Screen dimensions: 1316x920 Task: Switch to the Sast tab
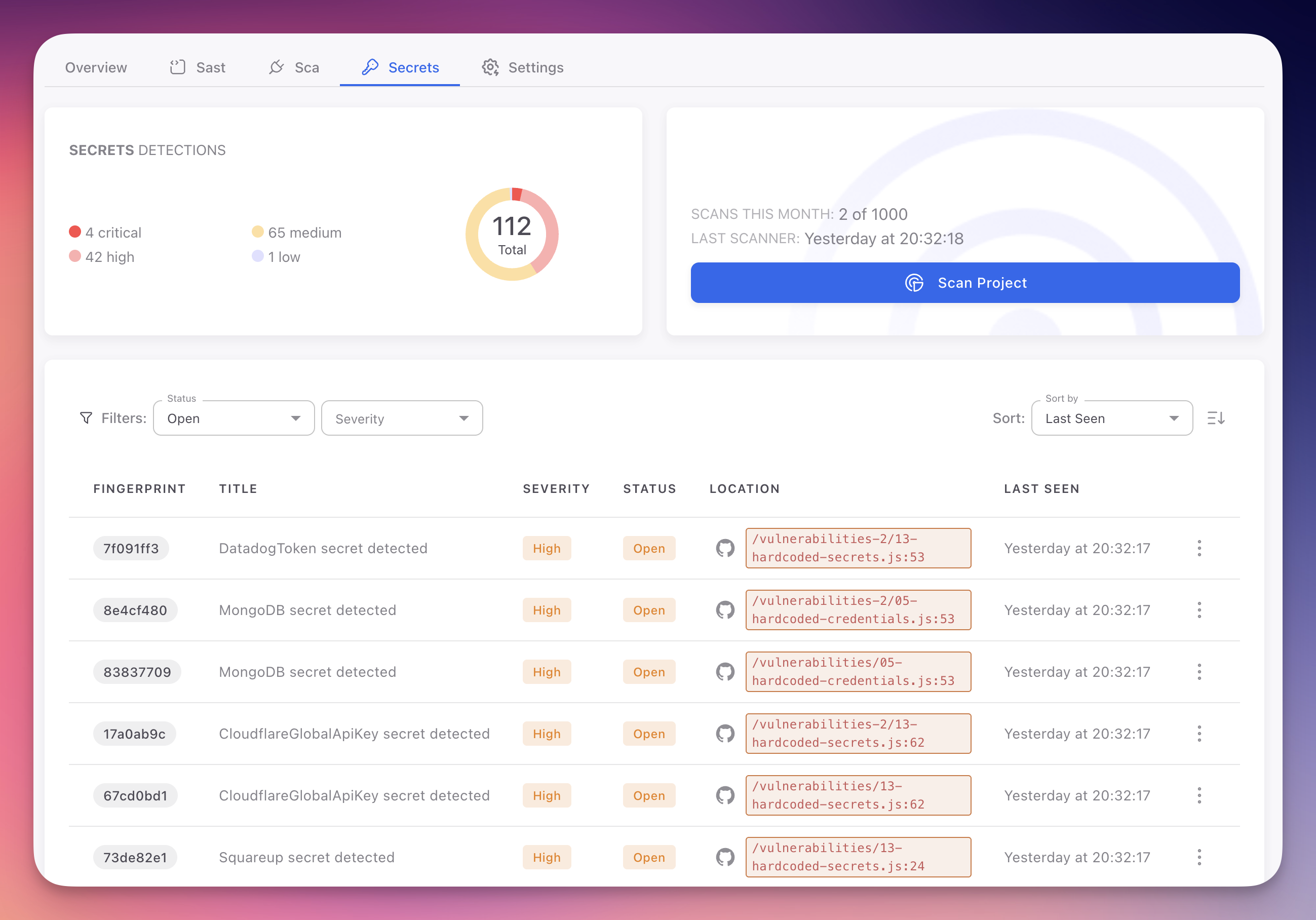[210, 68]
